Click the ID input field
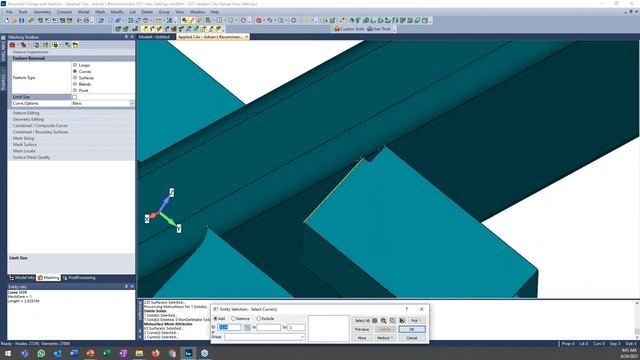Image resolution: width=640 pixels, height=360 pixels. click(x=229, y=327)
